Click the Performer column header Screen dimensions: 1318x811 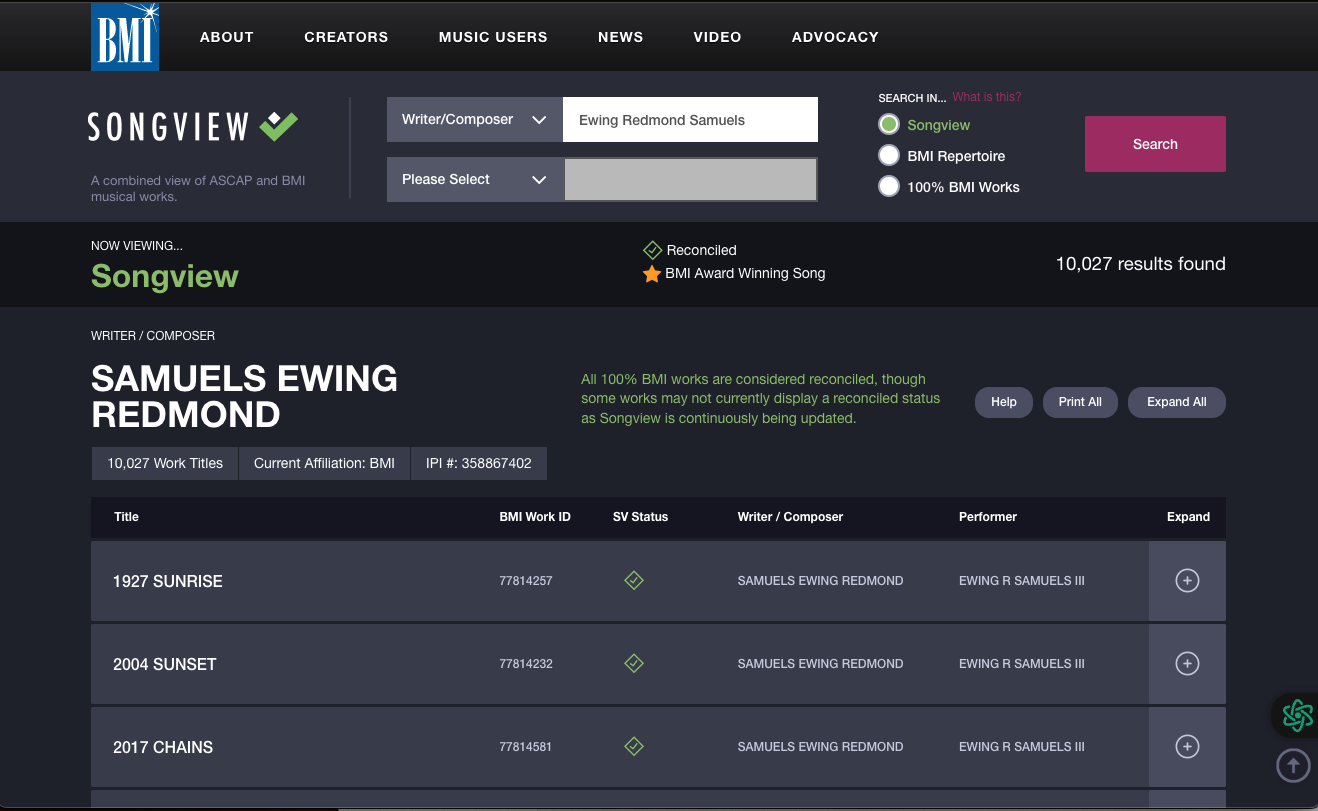(988, 517)
